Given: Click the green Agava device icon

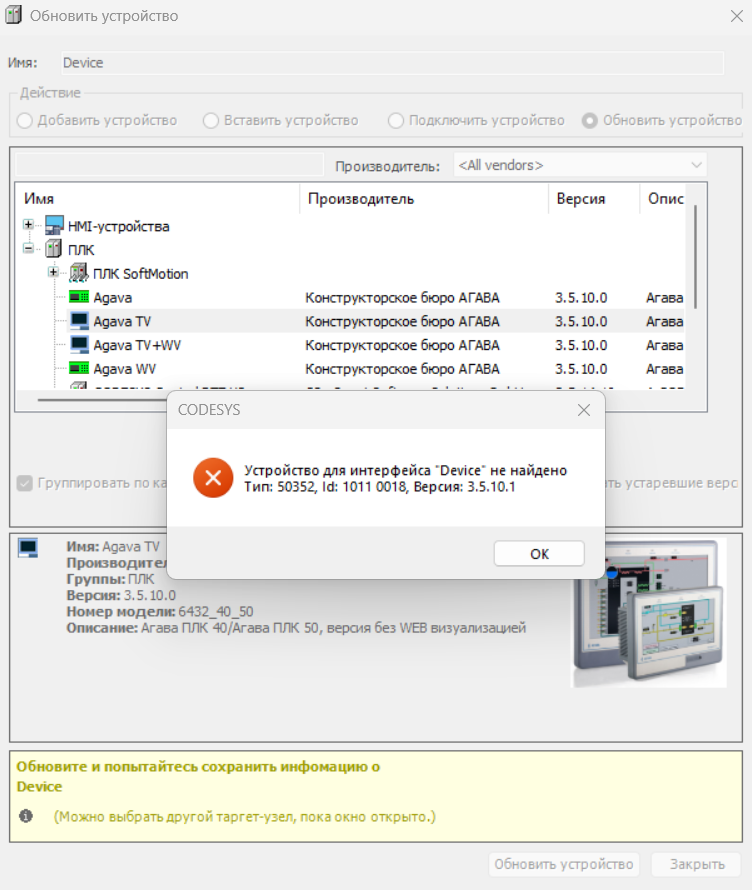Looking at the screenshot, I should (79, 297).
